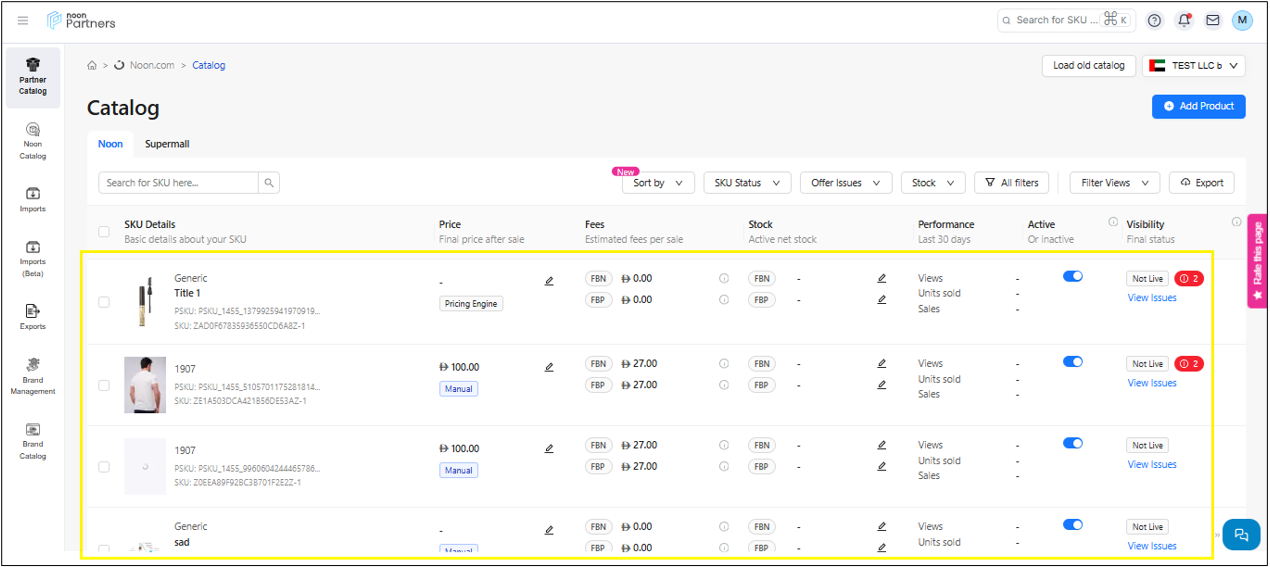Open the chat support icon
This screenshot has width=1270, height=567.
[x=1241, y=535]
